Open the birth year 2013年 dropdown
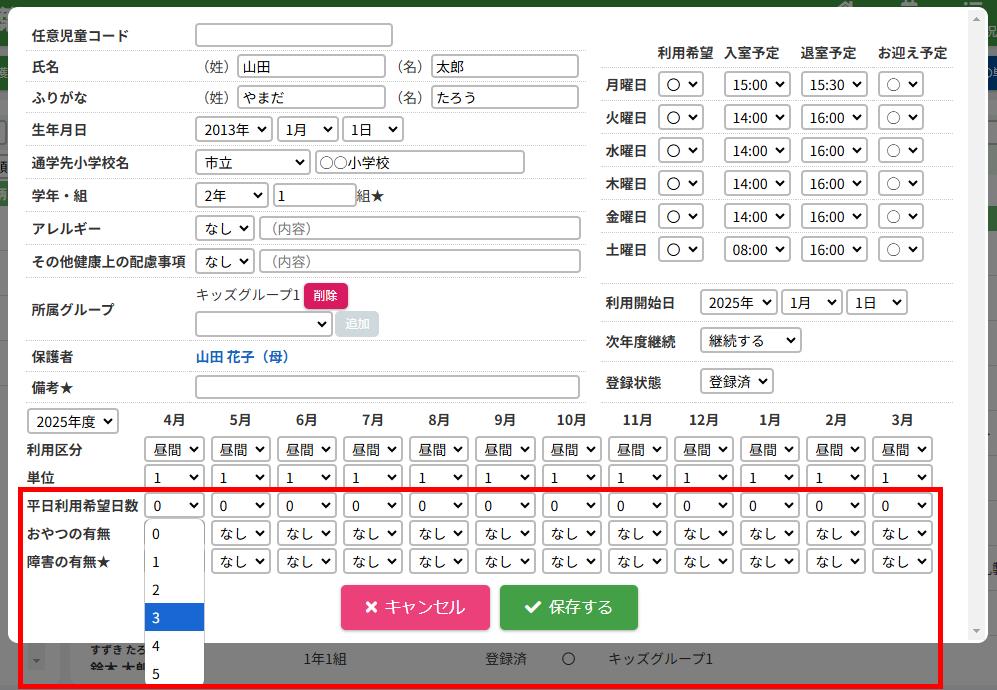The width and height of the screenshot is (997, 690). [234, 129]
